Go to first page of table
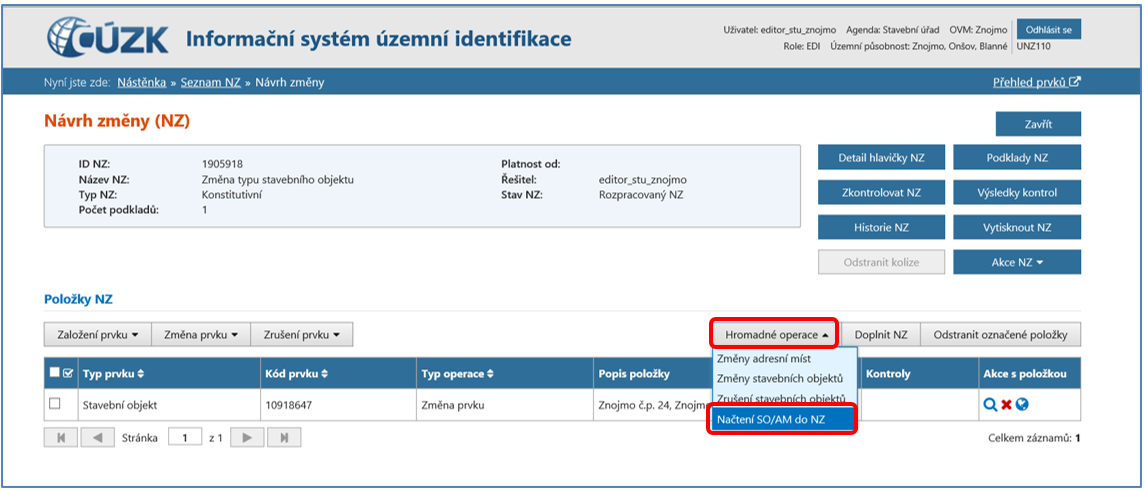This screenshot has width=1145, height=492. (x=61, y=438)
